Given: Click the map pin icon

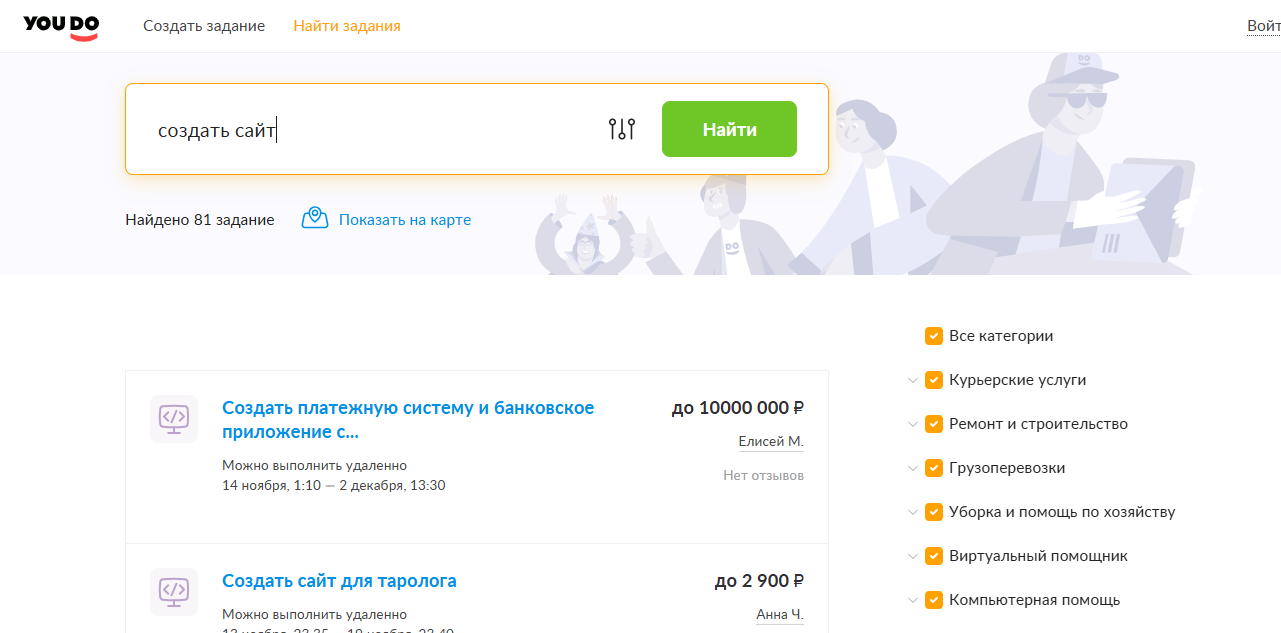Looking at the screenshot, I should (315, 219).
